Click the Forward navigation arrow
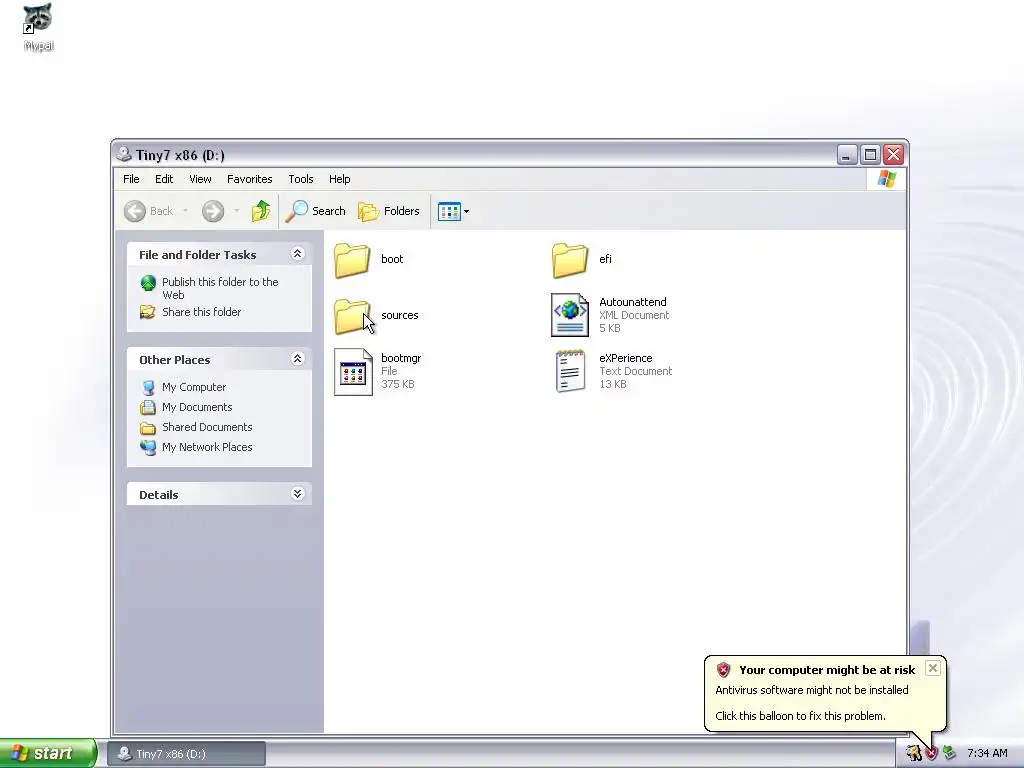1024x768 pixels. [213, 211]
